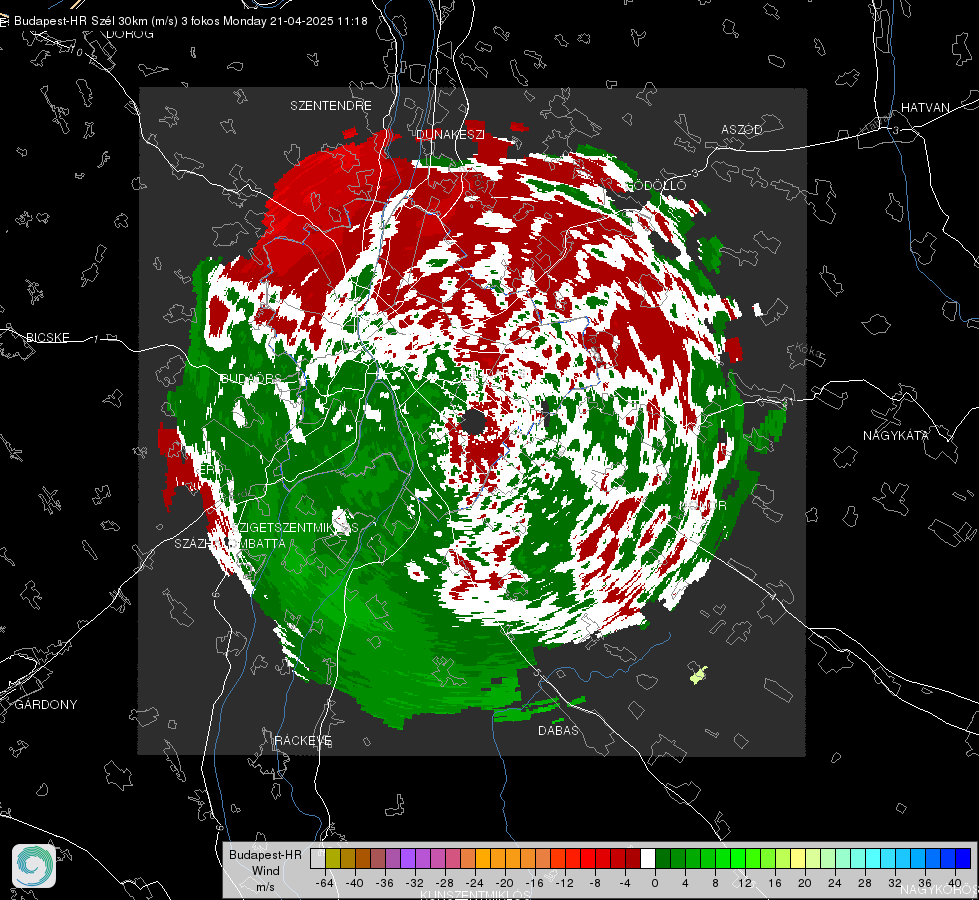979x900 pixels.
Task: Click the DOROG town label
Action: 130,34
